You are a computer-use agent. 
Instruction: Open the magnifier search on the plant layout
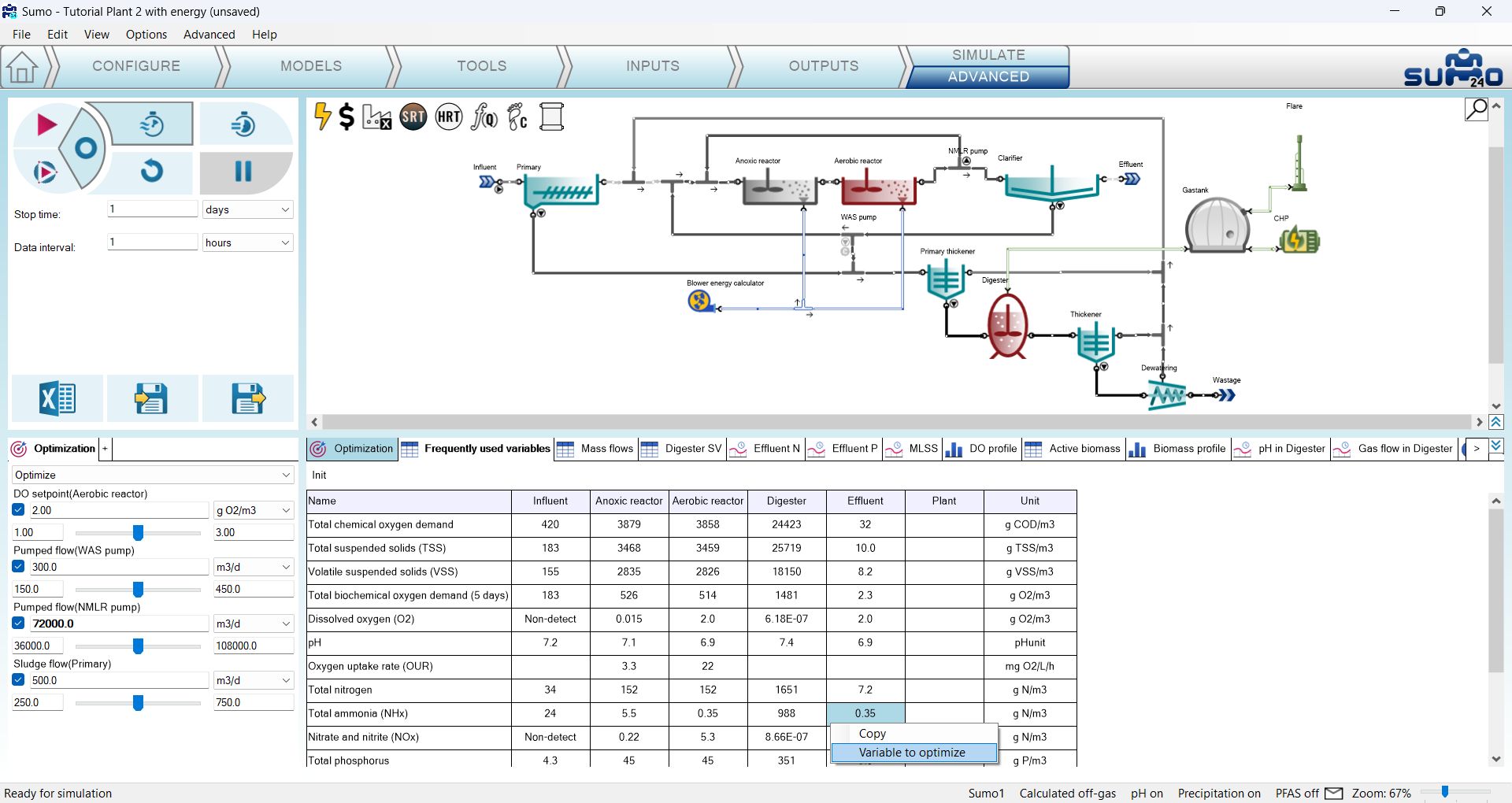[x=1476, y=109]
